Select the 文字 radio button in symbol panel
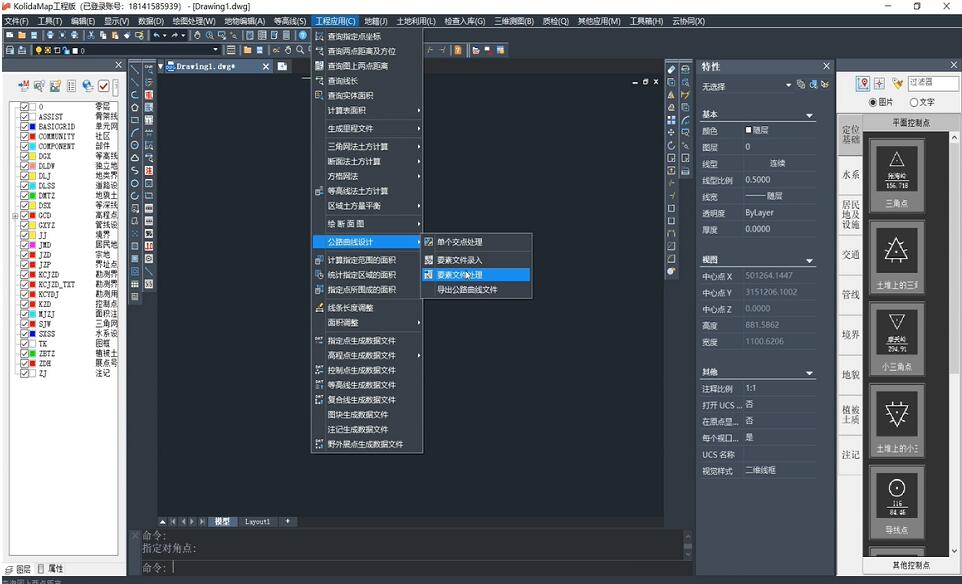Screen dimensions: 962x584 [x=914, y=102]
